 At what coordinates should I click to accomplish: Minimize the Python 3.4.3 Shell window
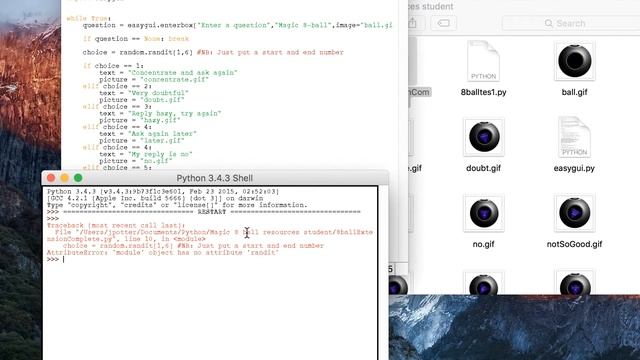click(x=64, y=178)
